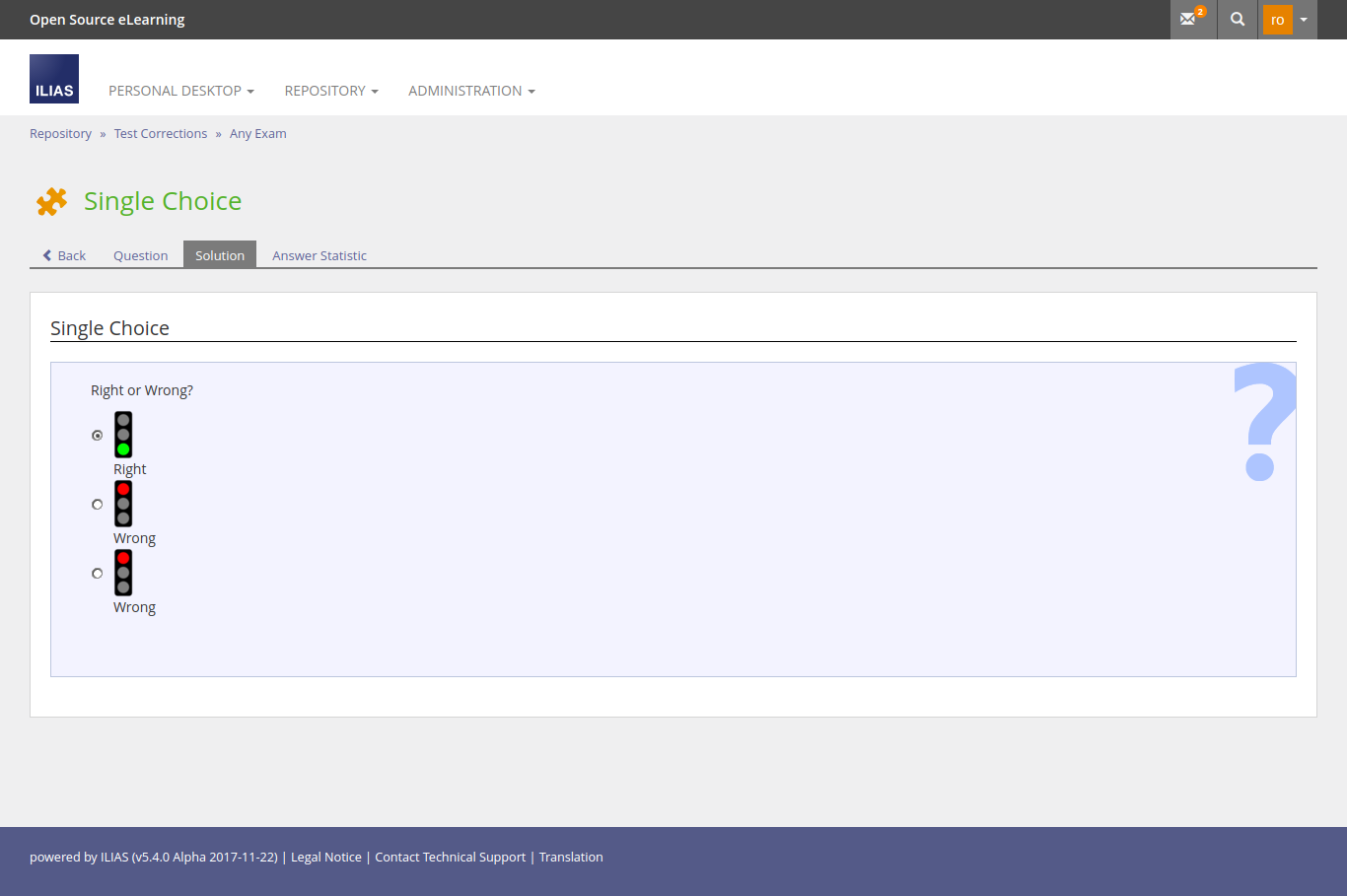Image resolution: width=1347 pixels, height=896 pixels.
Task: Open the Legal Notice footer link
Action: 326,858
